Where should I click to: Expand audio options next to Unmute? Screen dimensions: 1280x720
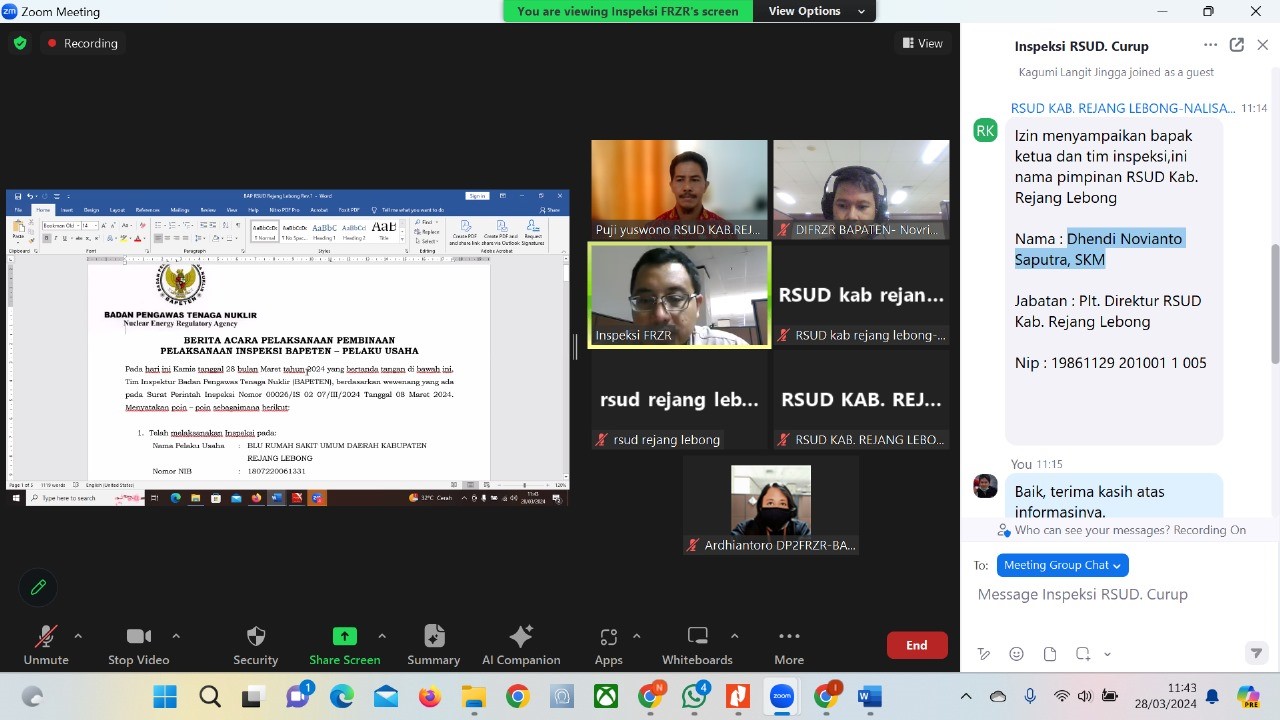78,636
